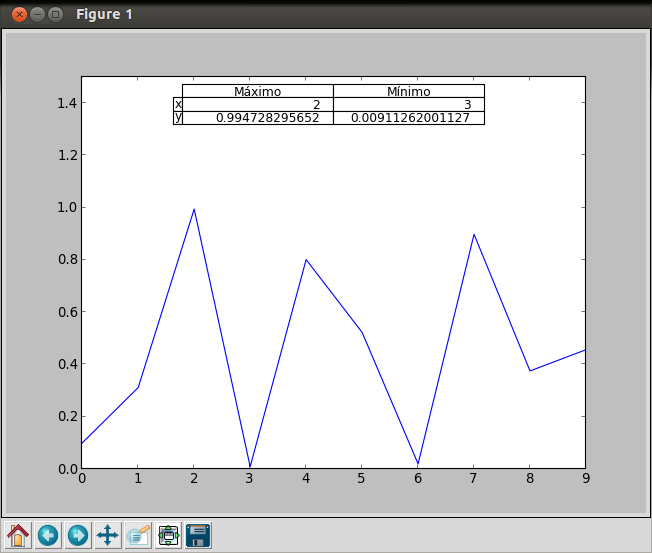Click the Mínimo table header cell
652x553 pixels.
(409, 91)
